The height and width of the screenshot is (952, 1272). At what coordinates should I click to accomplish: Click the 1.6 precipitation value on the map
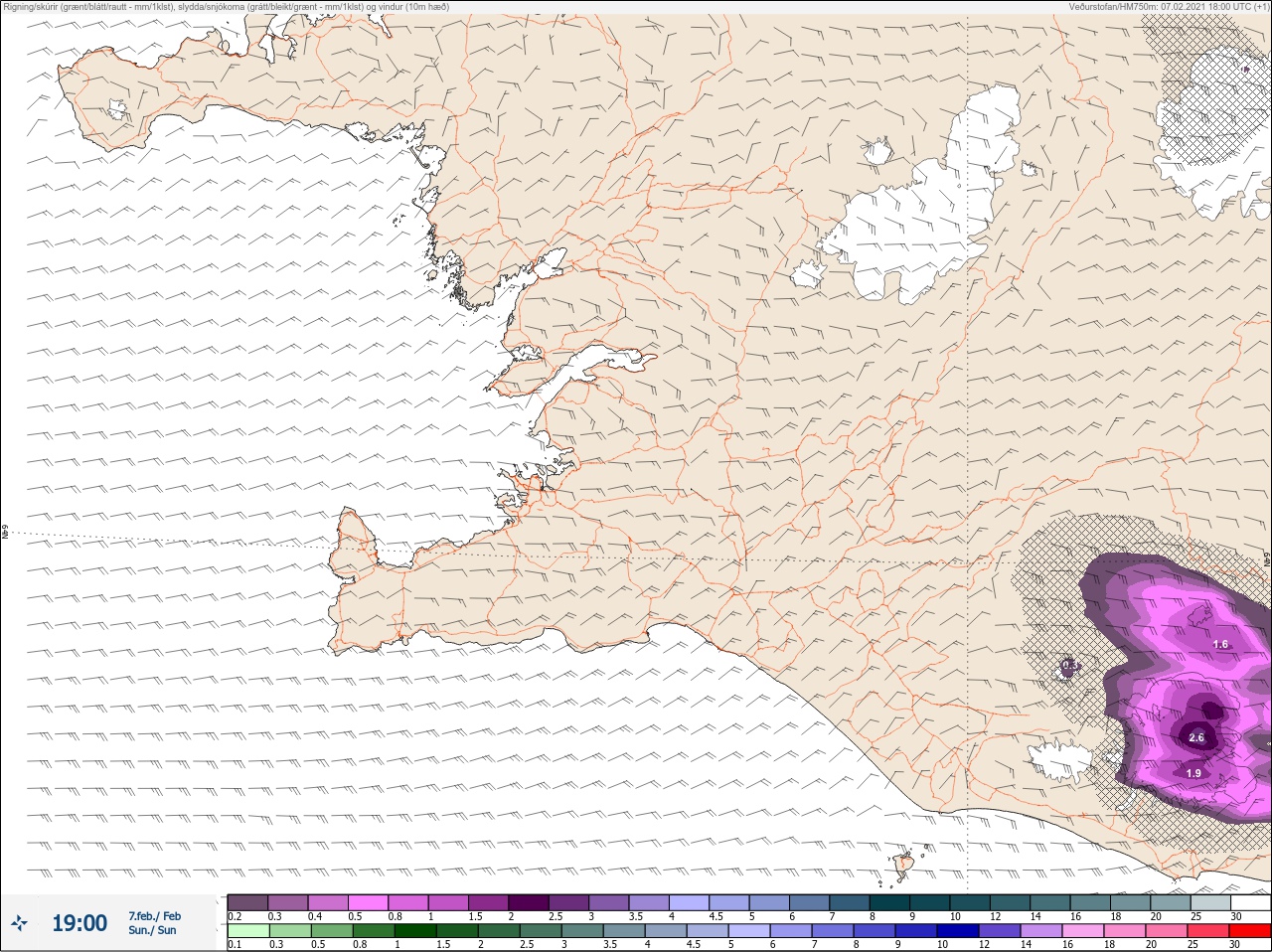pos(1220,644)
